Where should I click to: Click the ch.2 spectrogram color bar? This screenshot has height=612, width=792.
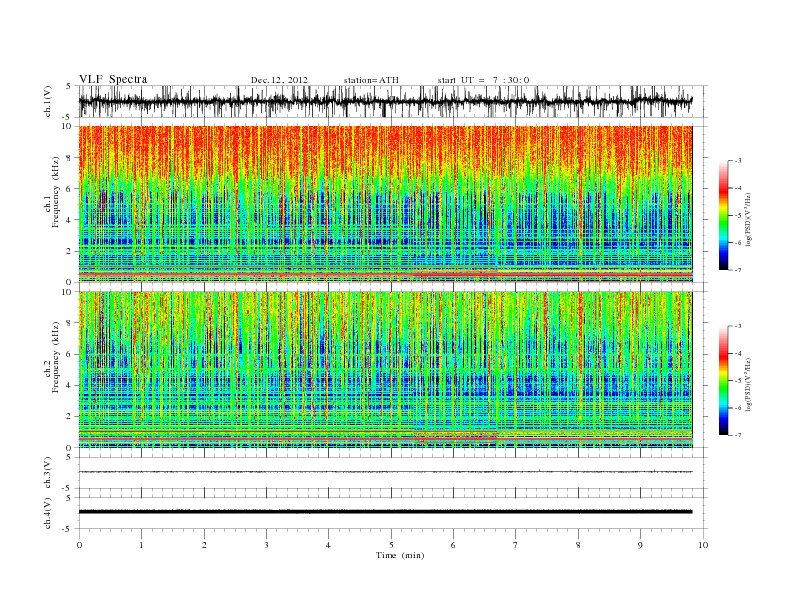[723, 381]
